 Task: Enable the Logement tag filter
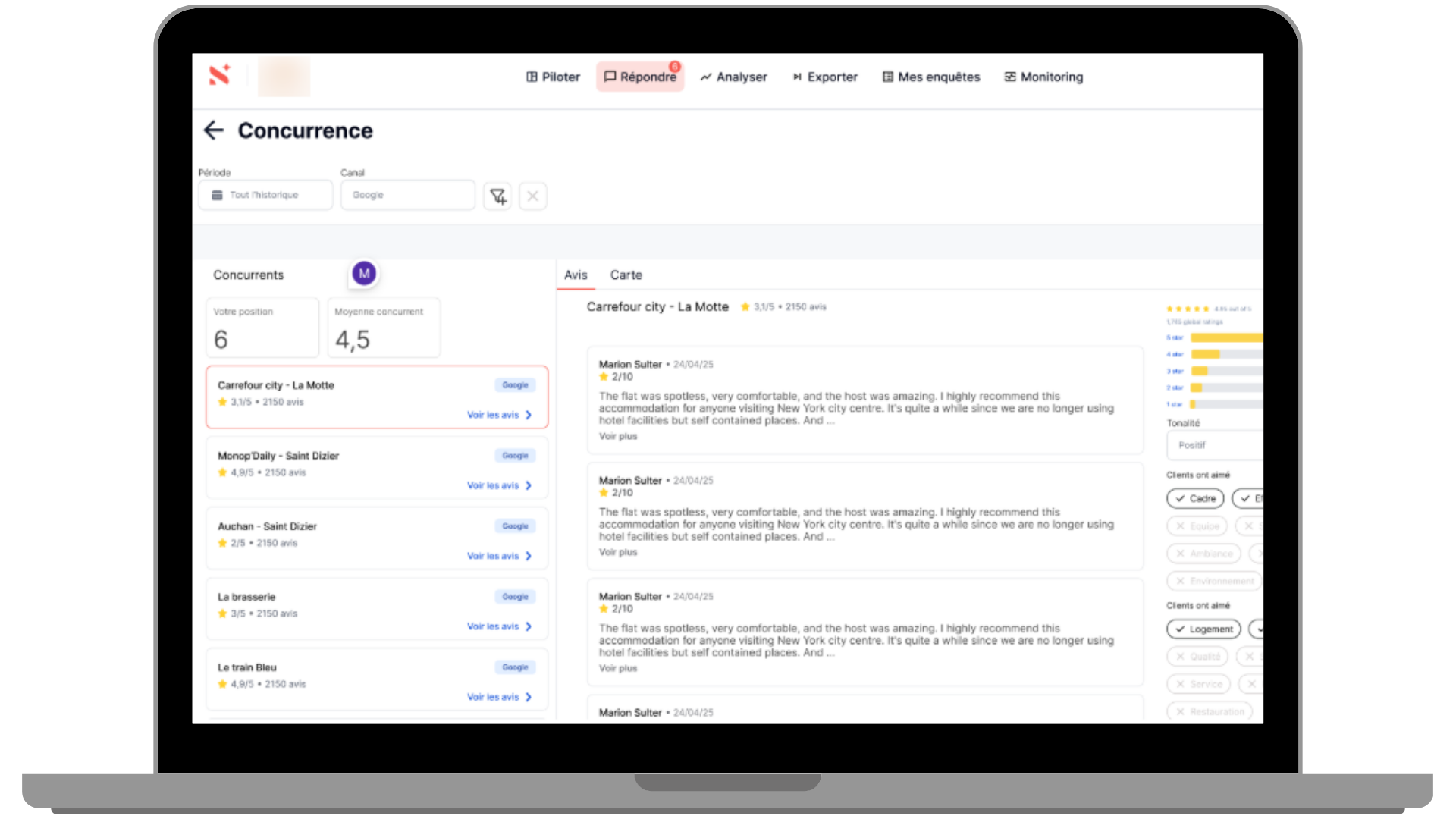click(1203, 629)
